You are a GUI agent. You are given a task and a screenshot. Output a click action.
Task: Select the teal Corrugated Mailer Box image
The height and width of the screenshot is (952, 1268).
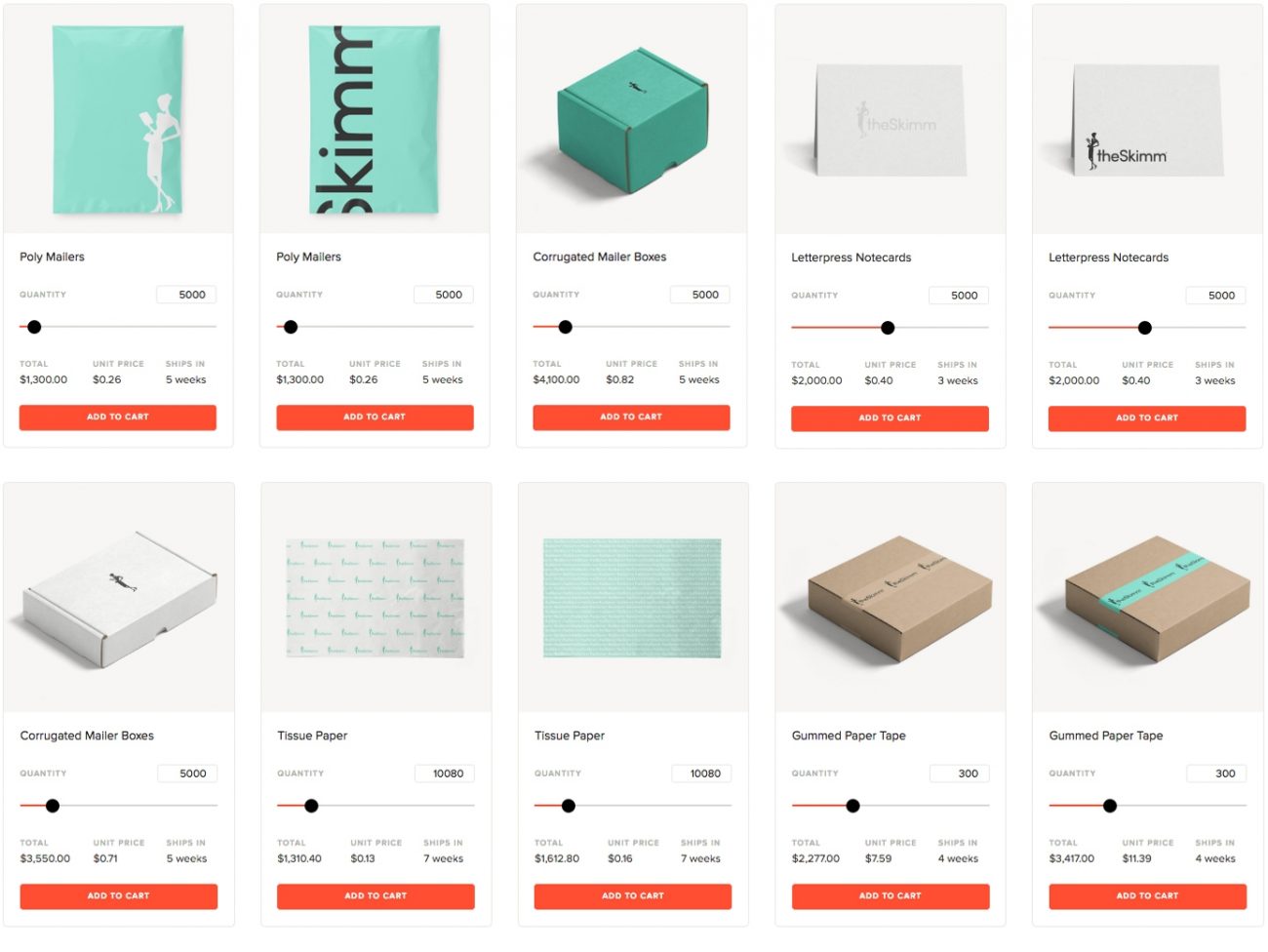tap(631, 118)
